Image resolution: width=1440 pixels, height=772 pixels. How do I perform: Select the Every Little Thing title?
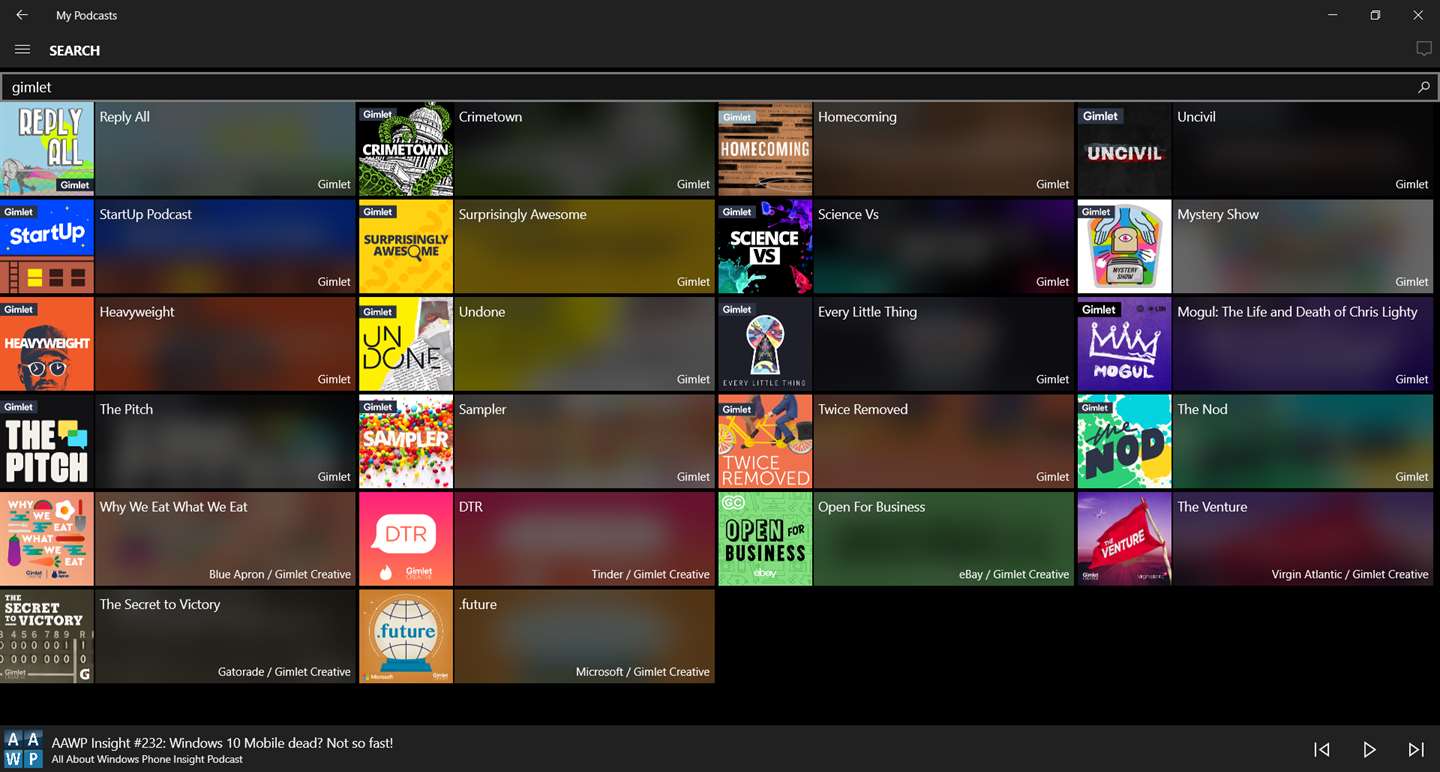(867, 312)
